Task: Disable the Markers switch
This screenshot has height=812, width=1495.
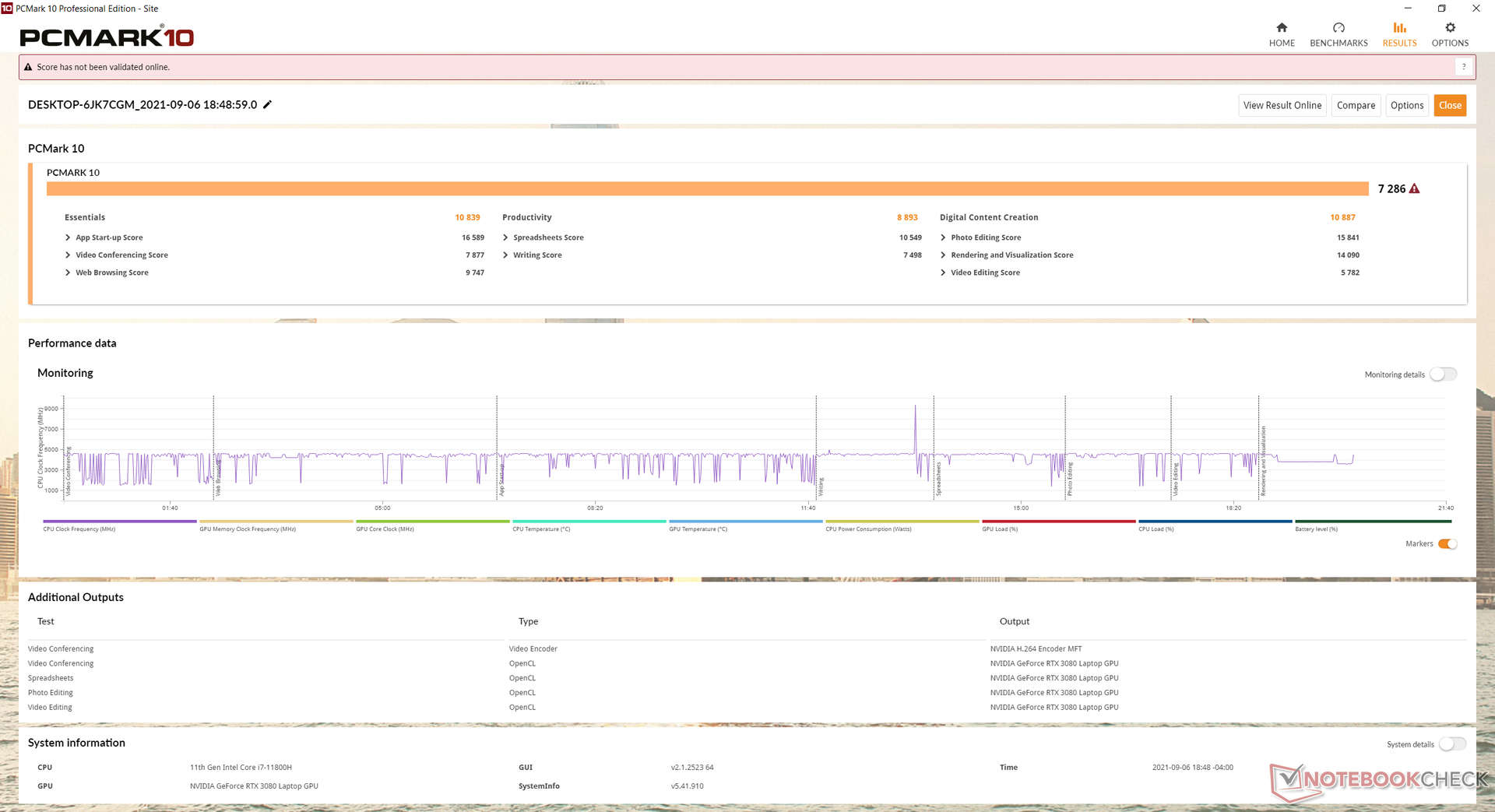Action: [x=1447, y=543]
